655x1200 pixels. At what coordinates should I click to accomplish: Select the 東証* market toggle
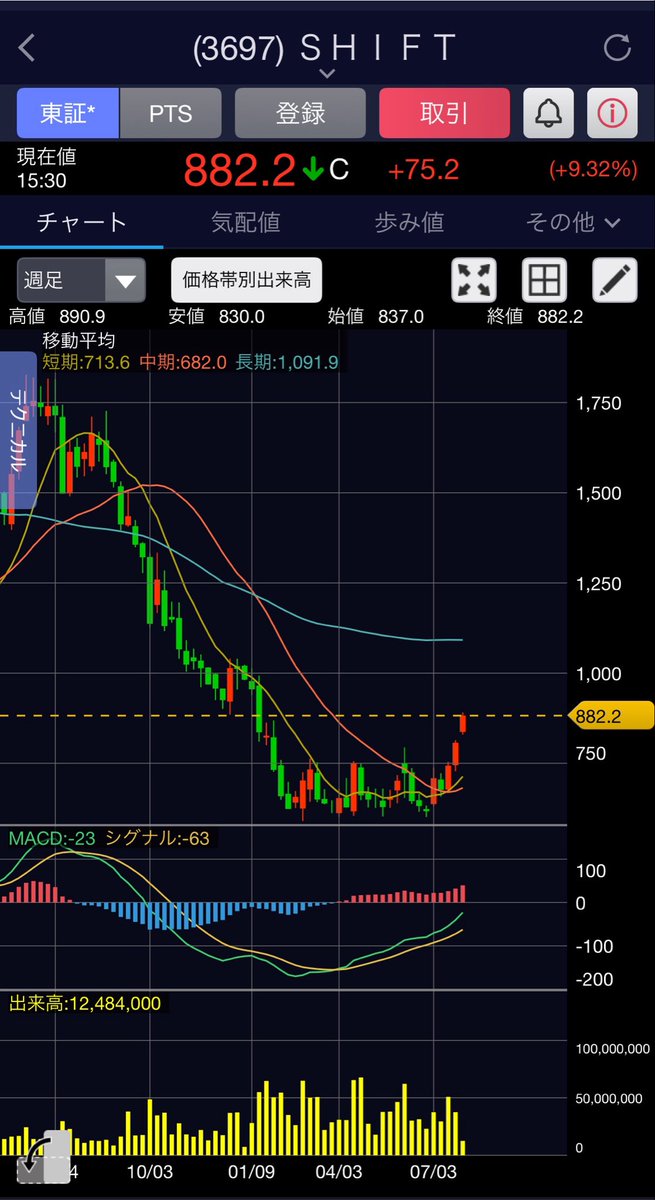(68, 113)
